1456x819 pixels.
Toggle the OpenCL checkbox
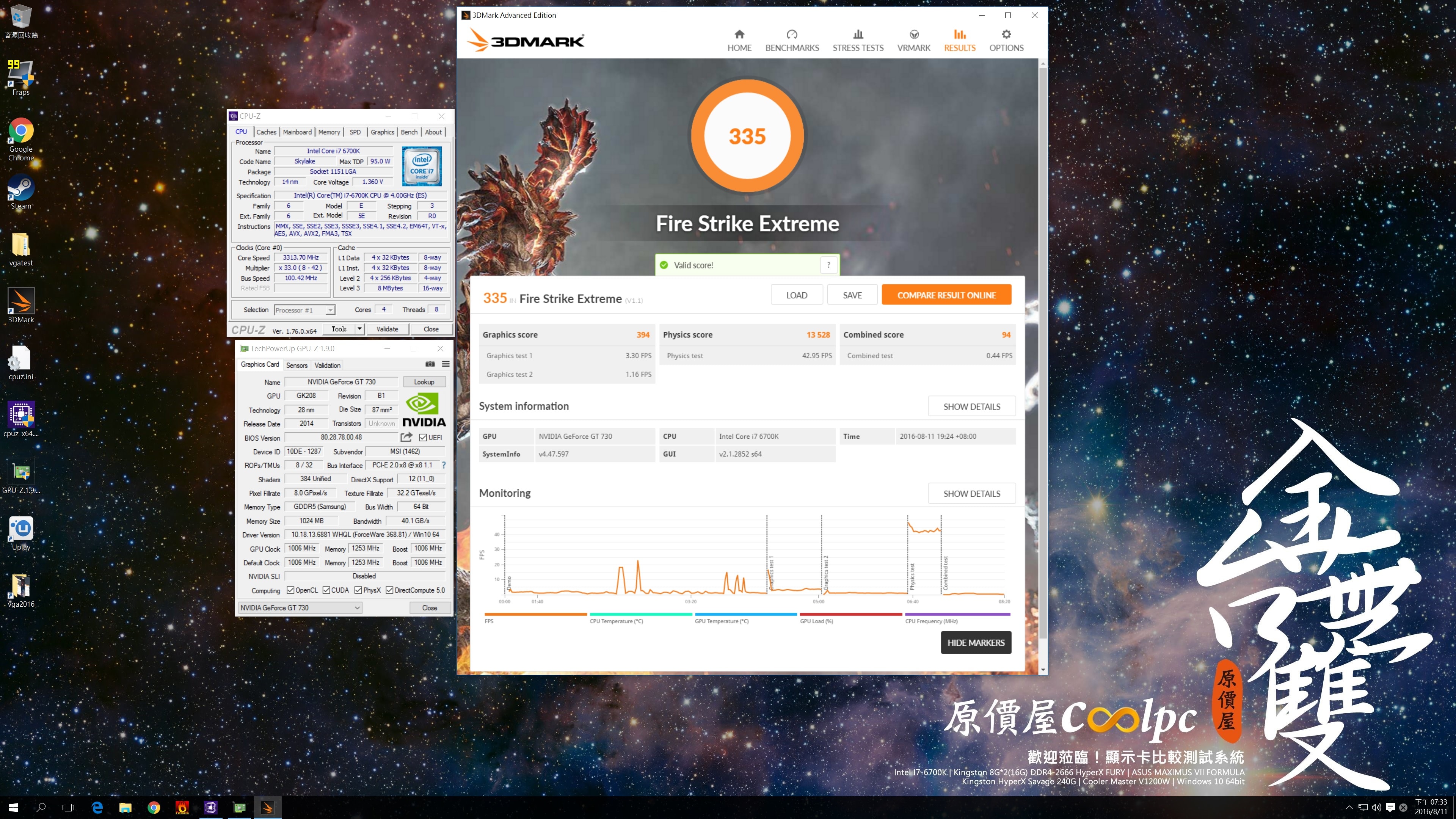click(x=290, y=590)
